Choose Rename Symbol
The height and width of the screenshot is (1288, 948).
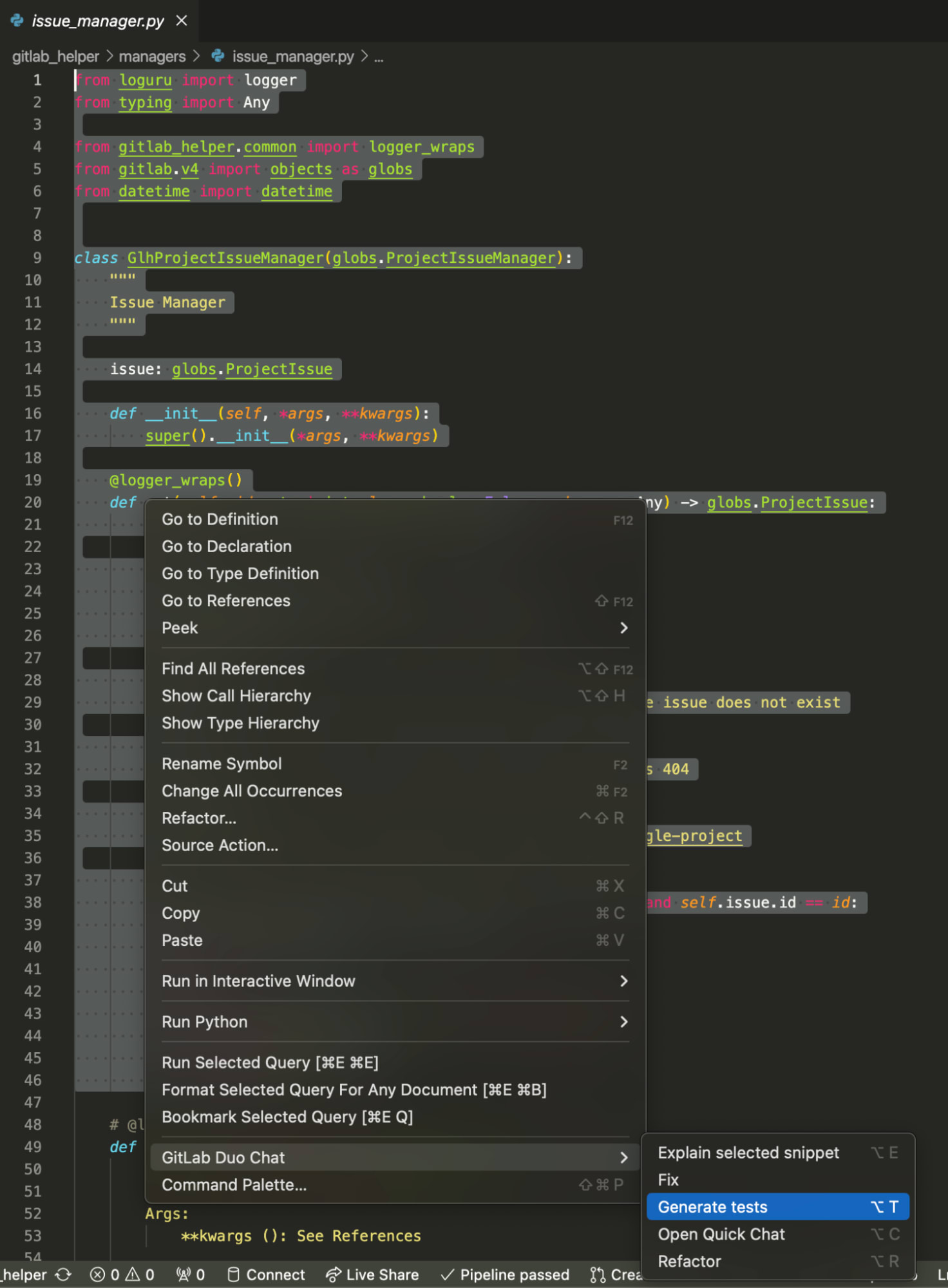[395, 764]
